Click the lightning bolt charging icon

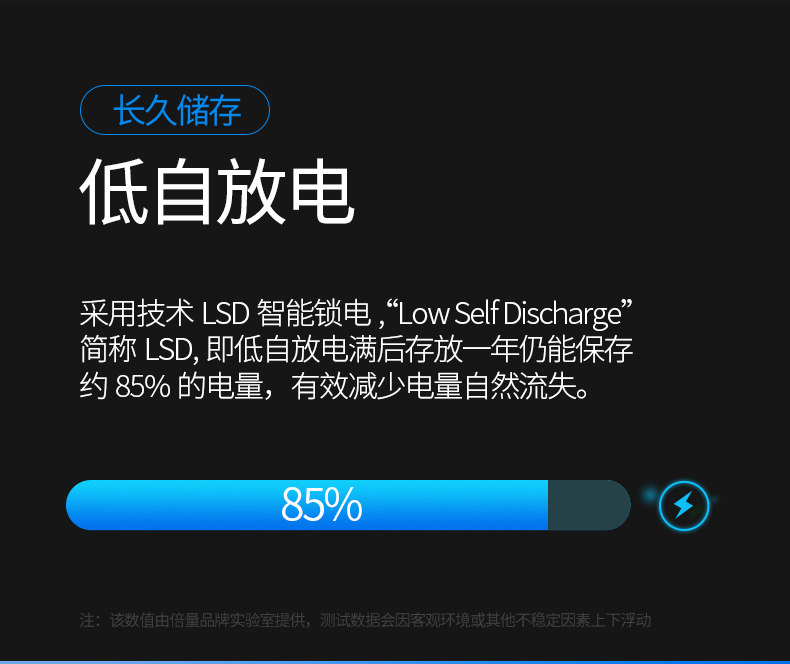(684, 505)
